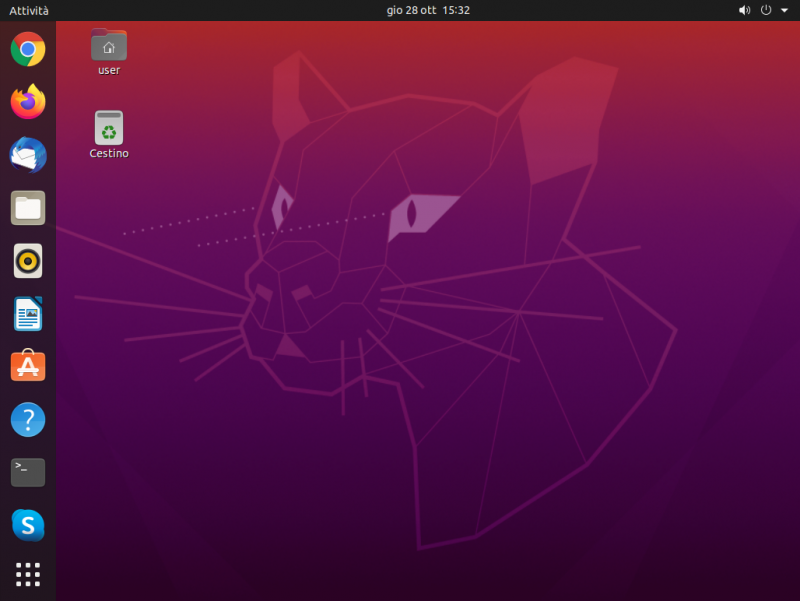Select the Cestino trash icon
The image size is (800, 601).
point(109,128)
